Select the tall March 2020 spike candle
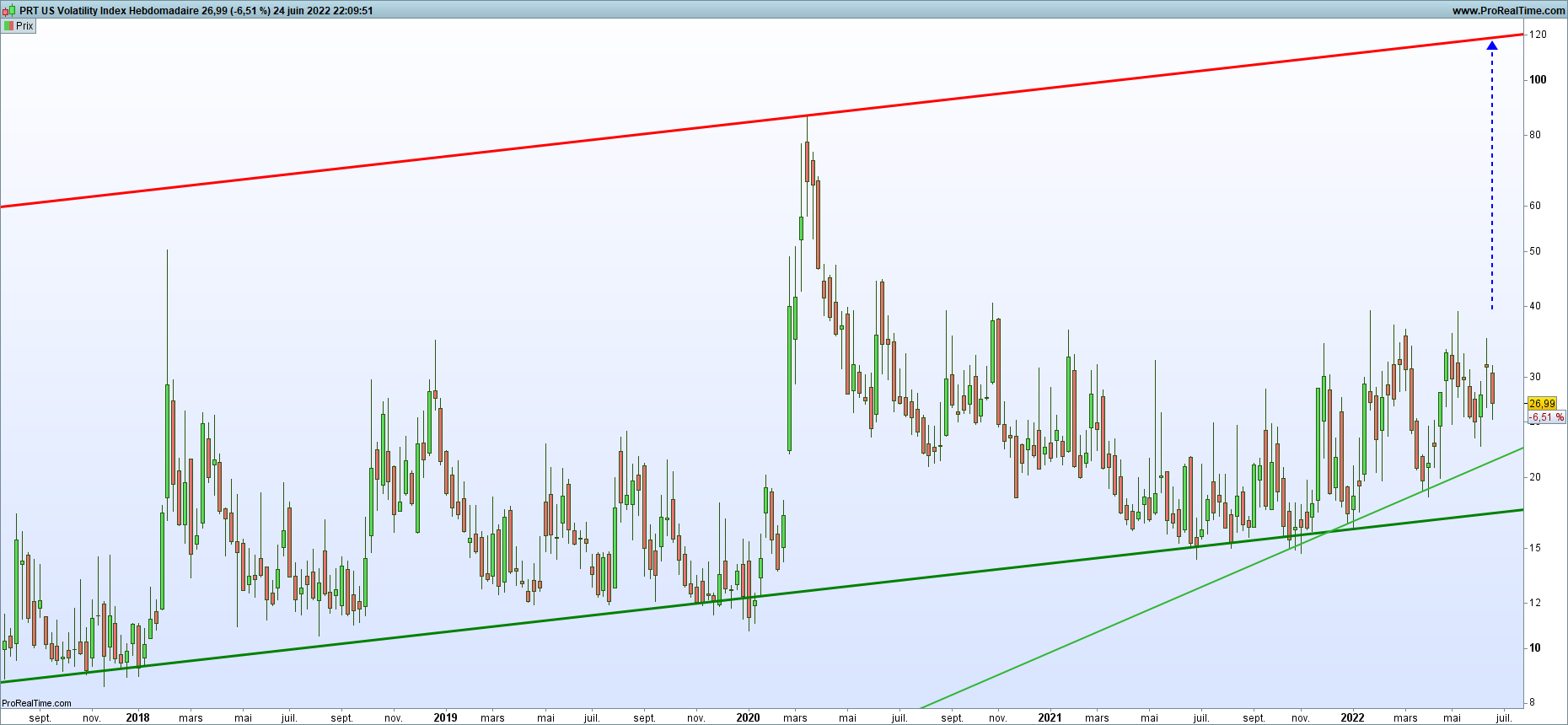1568x725 pixels. [807, 160]
